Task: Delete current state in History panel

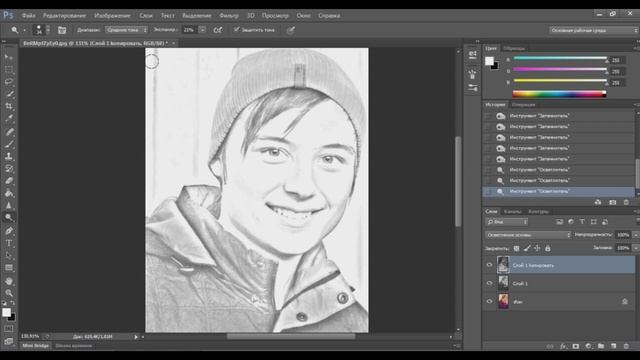Action: pyautogui.click(x=626, y=202)
